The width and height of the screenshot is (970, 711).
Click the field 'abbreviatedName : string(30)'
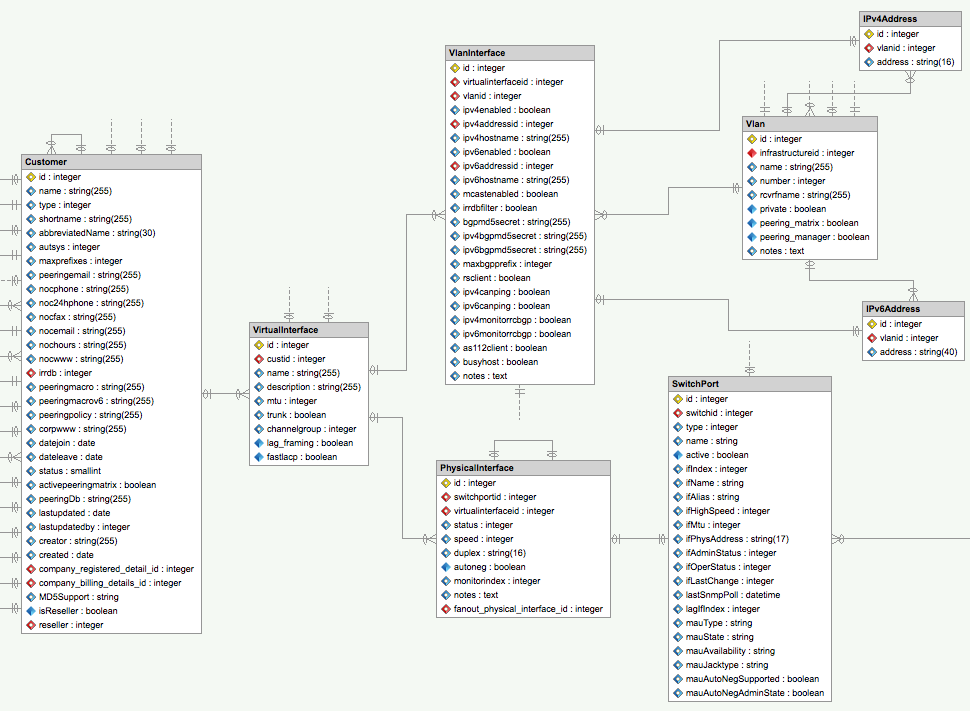tap(97, 233)
